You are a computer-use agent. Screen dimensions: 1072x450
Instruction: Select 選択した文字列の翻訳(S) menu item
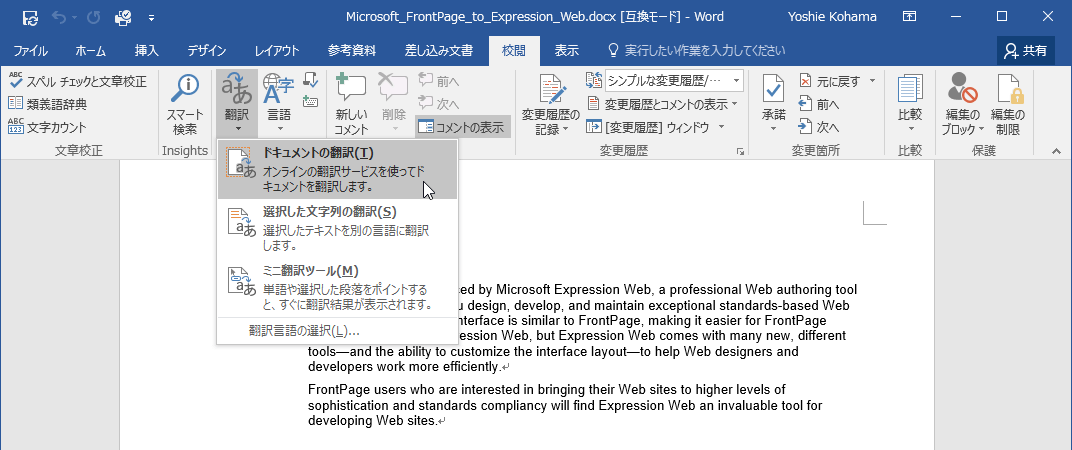pyautogui.click(x=337, y=228)
